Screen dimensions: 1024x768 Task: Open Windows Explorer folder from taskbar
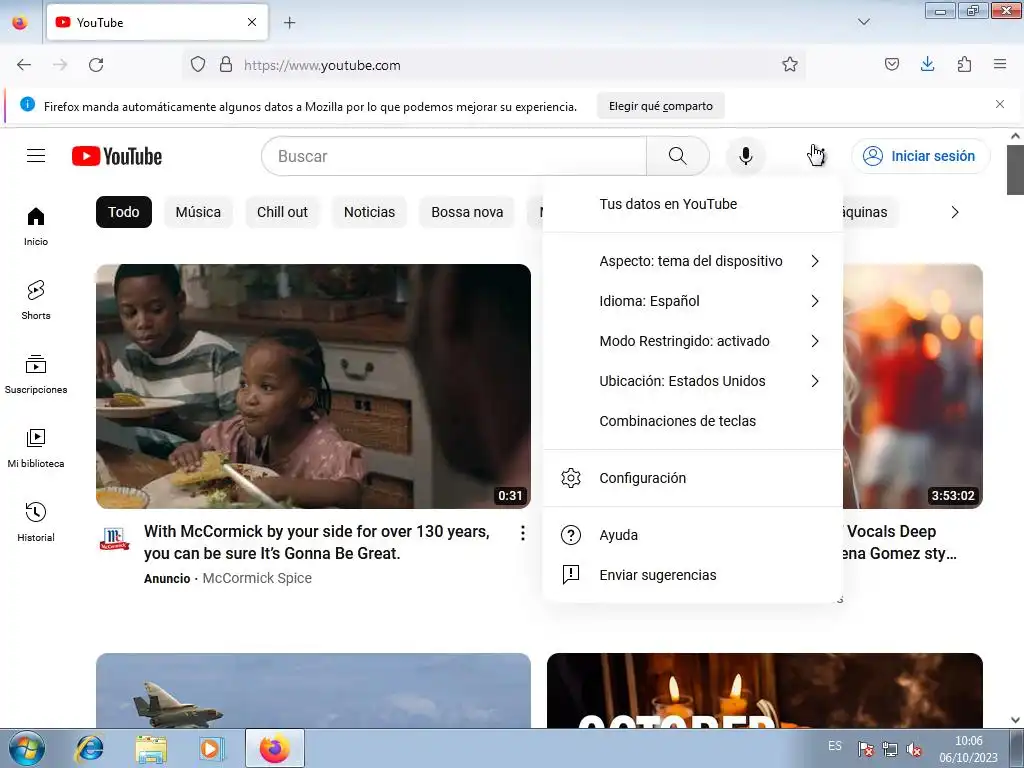tap(150, 748)
